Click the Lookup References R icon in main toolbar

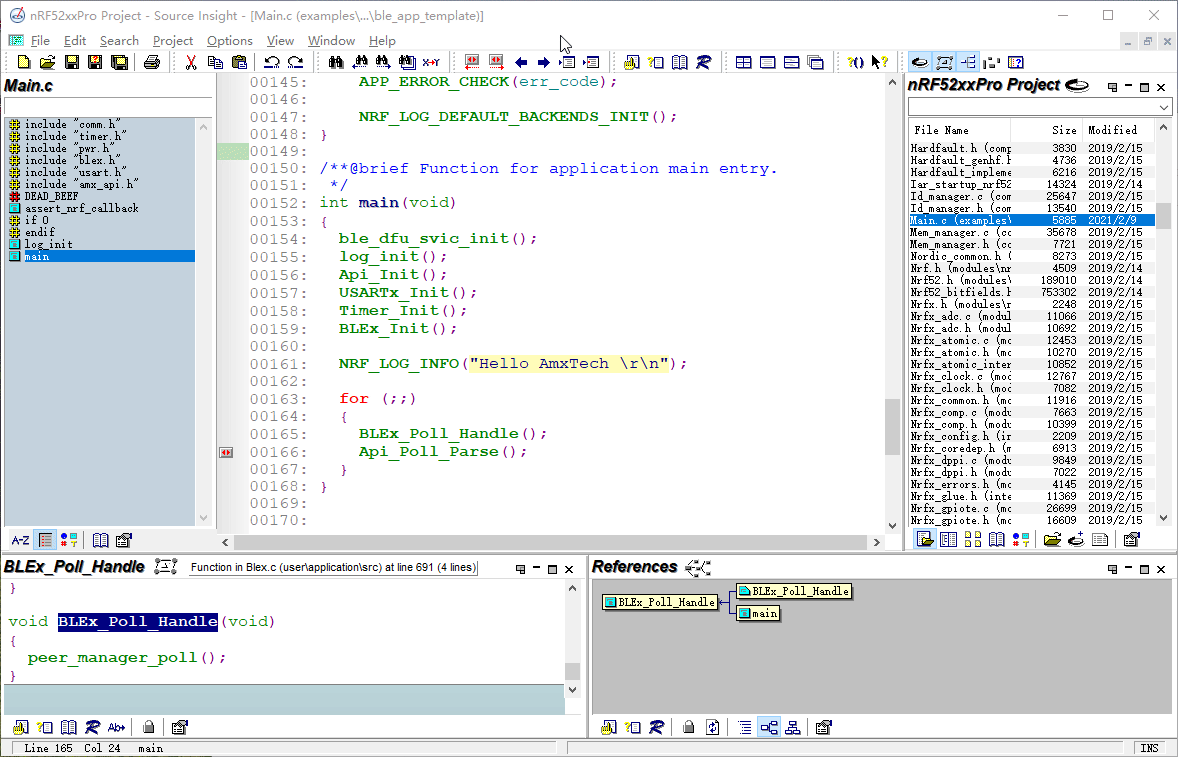tap(703, 62)
